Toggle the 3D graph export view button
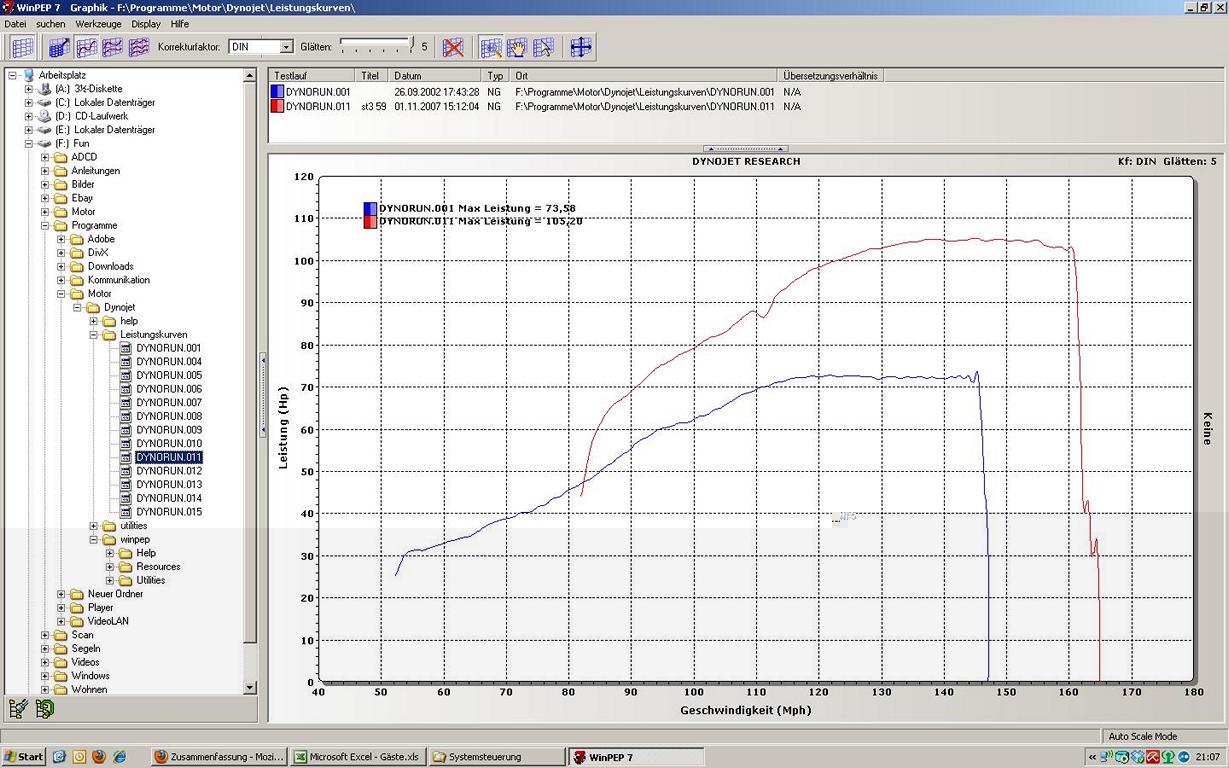The image size is (1229, 768). pyautogui.click(x=60, y=47)
